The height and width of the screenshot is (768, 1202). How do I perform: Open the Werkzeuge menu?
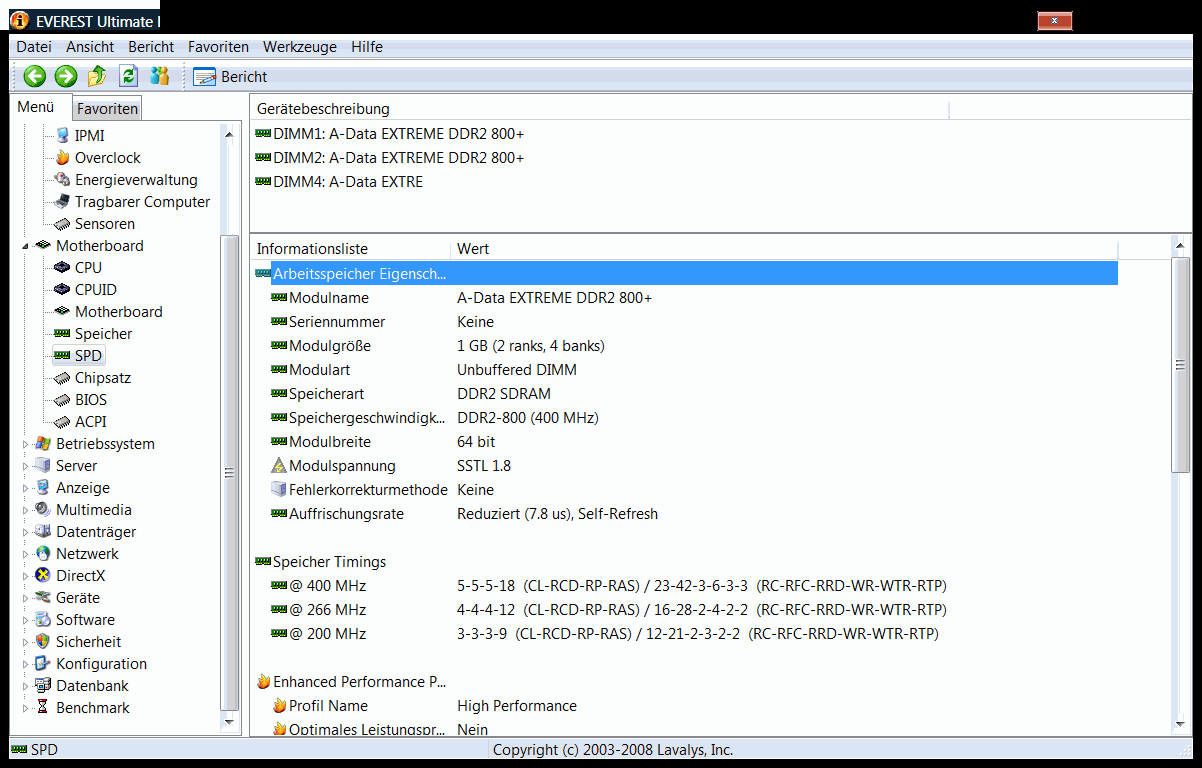coord(300,47)
